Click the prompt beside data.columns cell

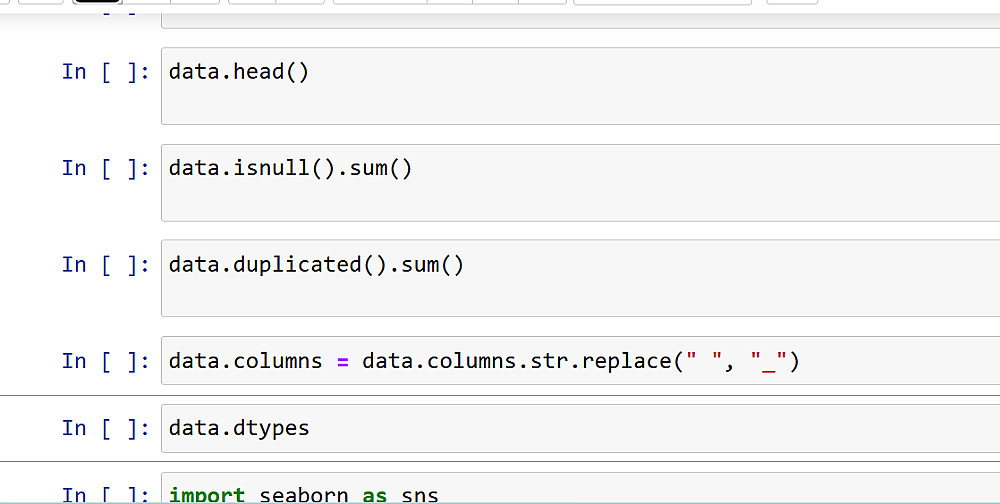(105, 361)
